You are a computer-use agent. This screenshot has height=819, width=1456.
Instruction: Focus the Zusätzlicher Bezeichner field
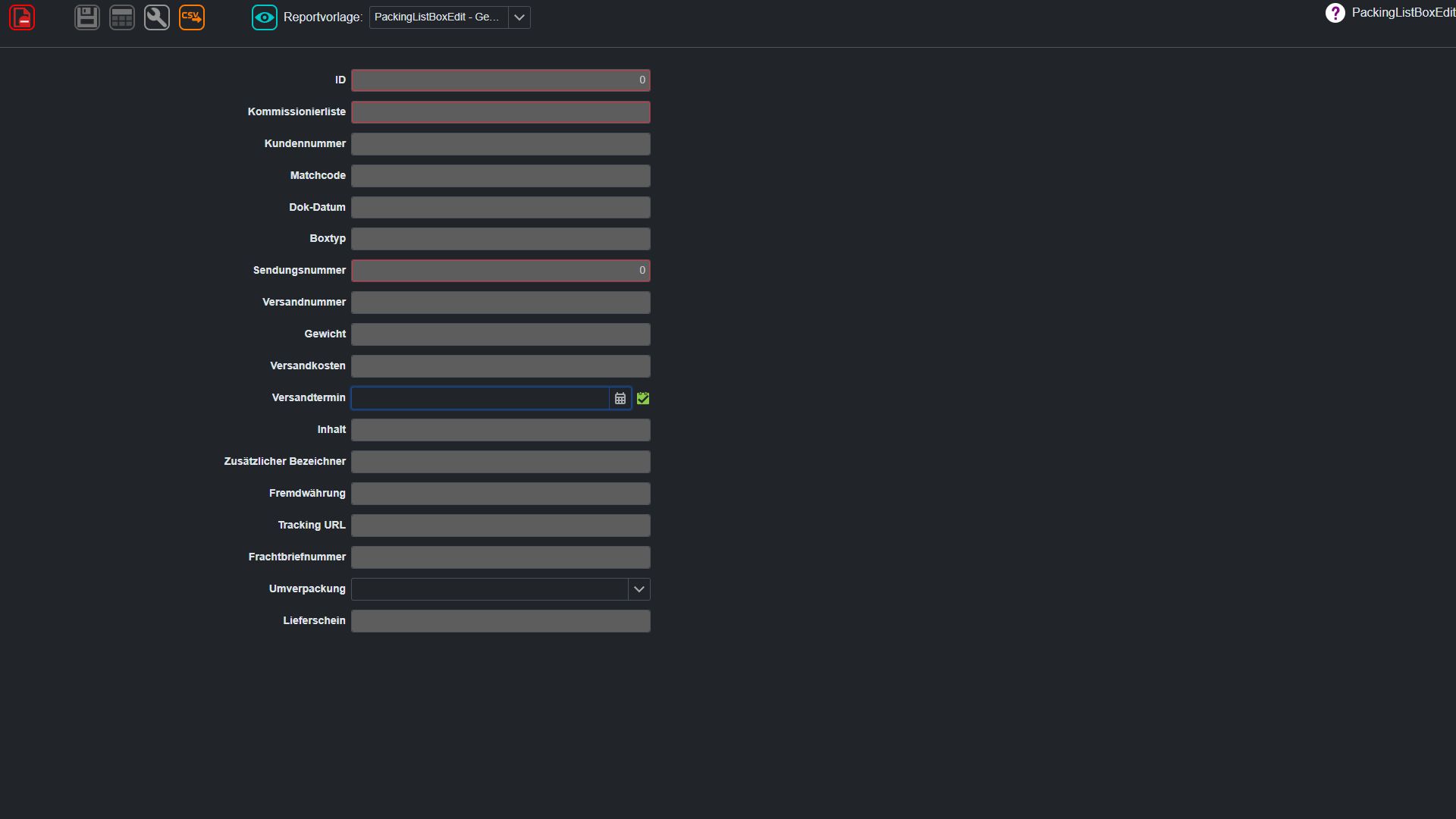(500, 462)
